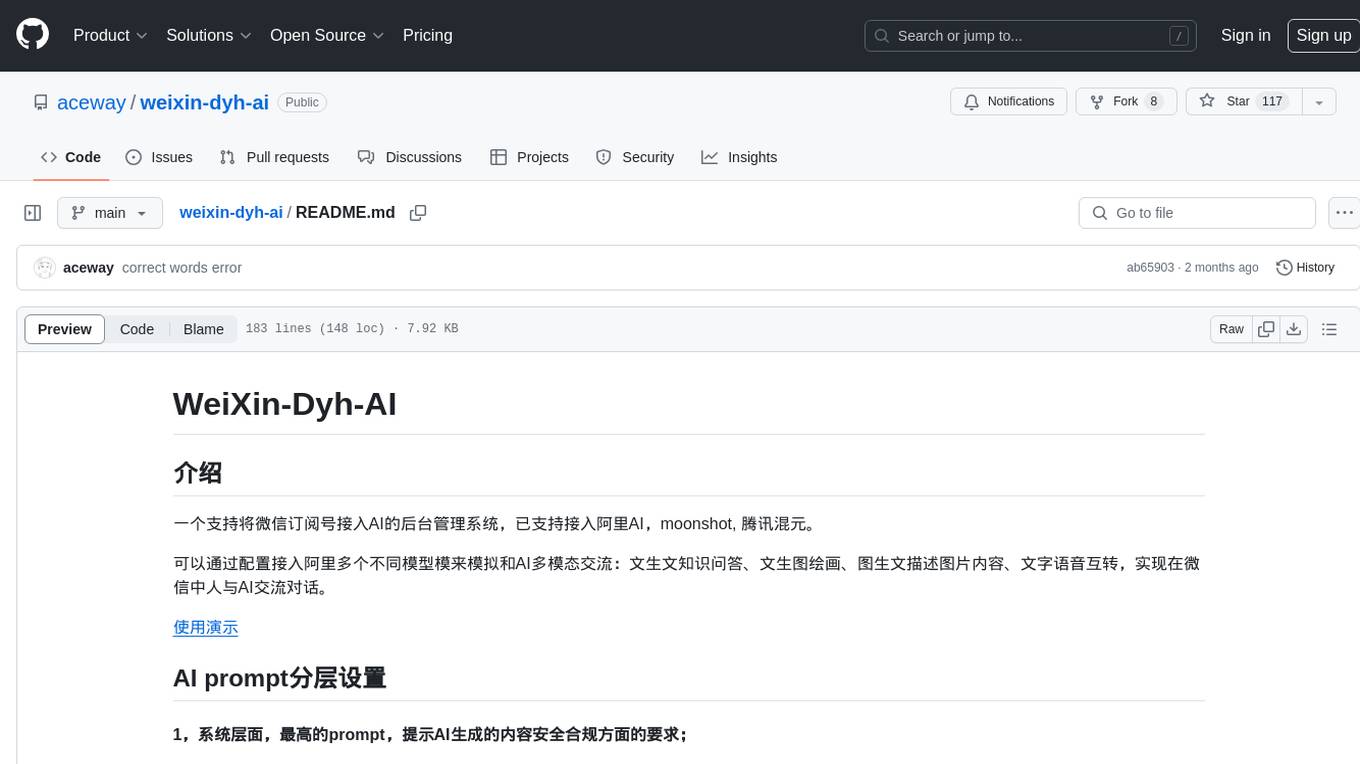This screenshot has height=764, width=1360.
Task: Click the WeiXin-Dyh-AI heading
Action: tap(285, 404)
